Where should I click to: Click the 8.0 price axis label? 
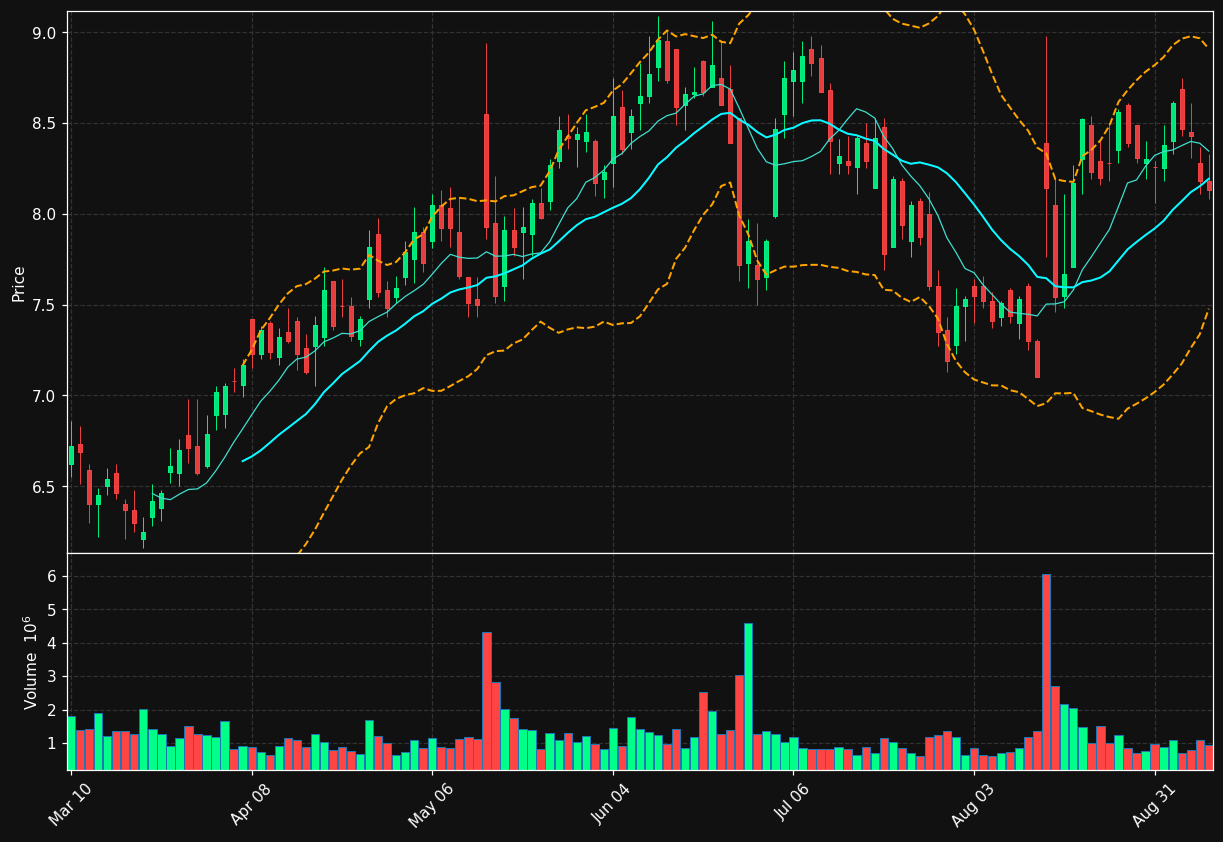pyautogui.click(x=46, y=215)
